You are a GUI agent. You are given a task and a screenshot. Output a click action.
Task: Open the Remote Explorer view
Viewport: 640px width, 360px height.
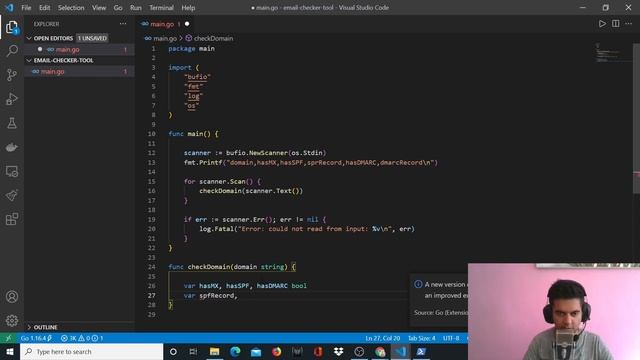pos(12,171)
